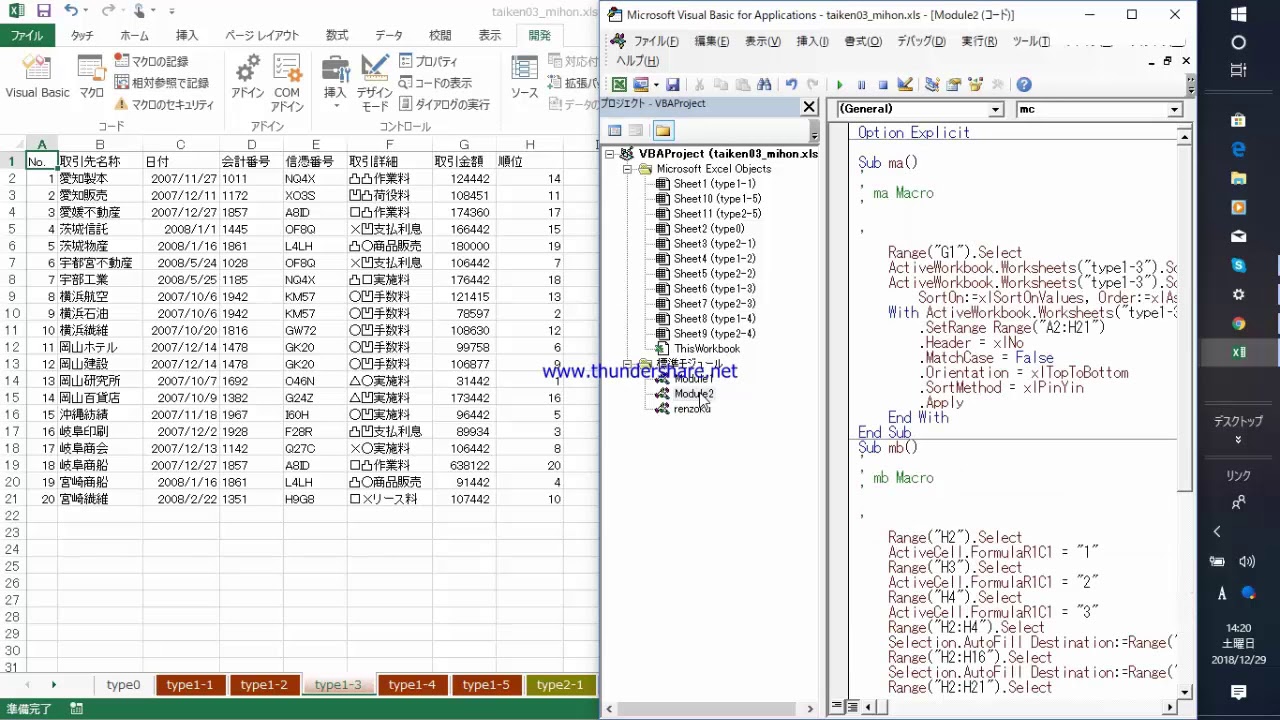Screen dimensions: 1280x720
Task: Select Module2 in the project tree
Action: coord(693,394)
